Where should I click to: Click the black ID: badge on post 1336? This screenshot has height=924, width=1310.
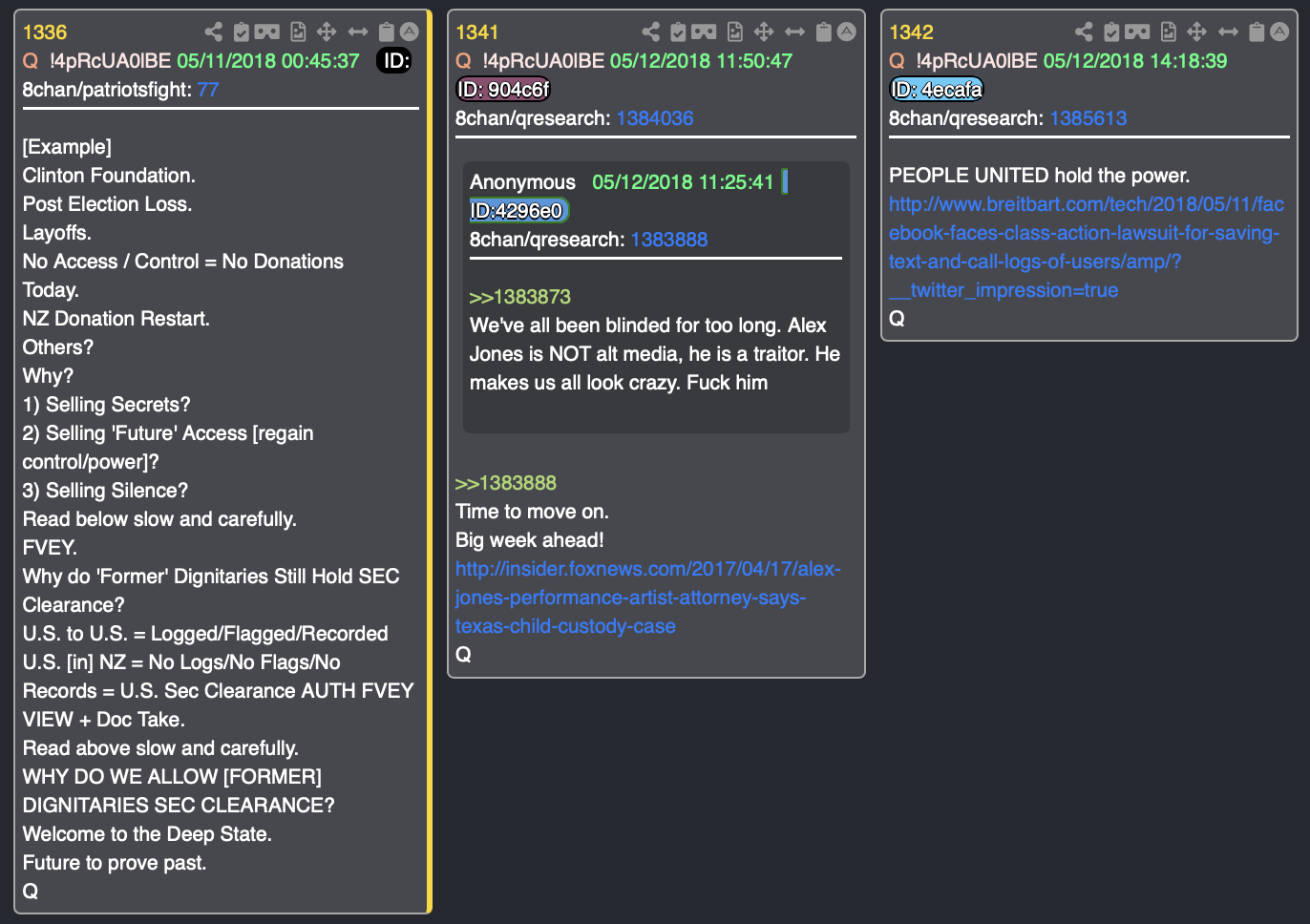(393, 61)
